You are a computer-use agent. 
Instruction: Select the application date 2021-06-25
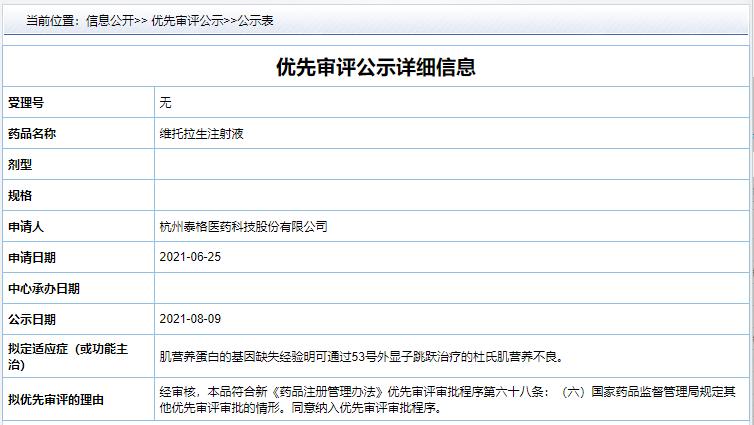click(190, 257)
